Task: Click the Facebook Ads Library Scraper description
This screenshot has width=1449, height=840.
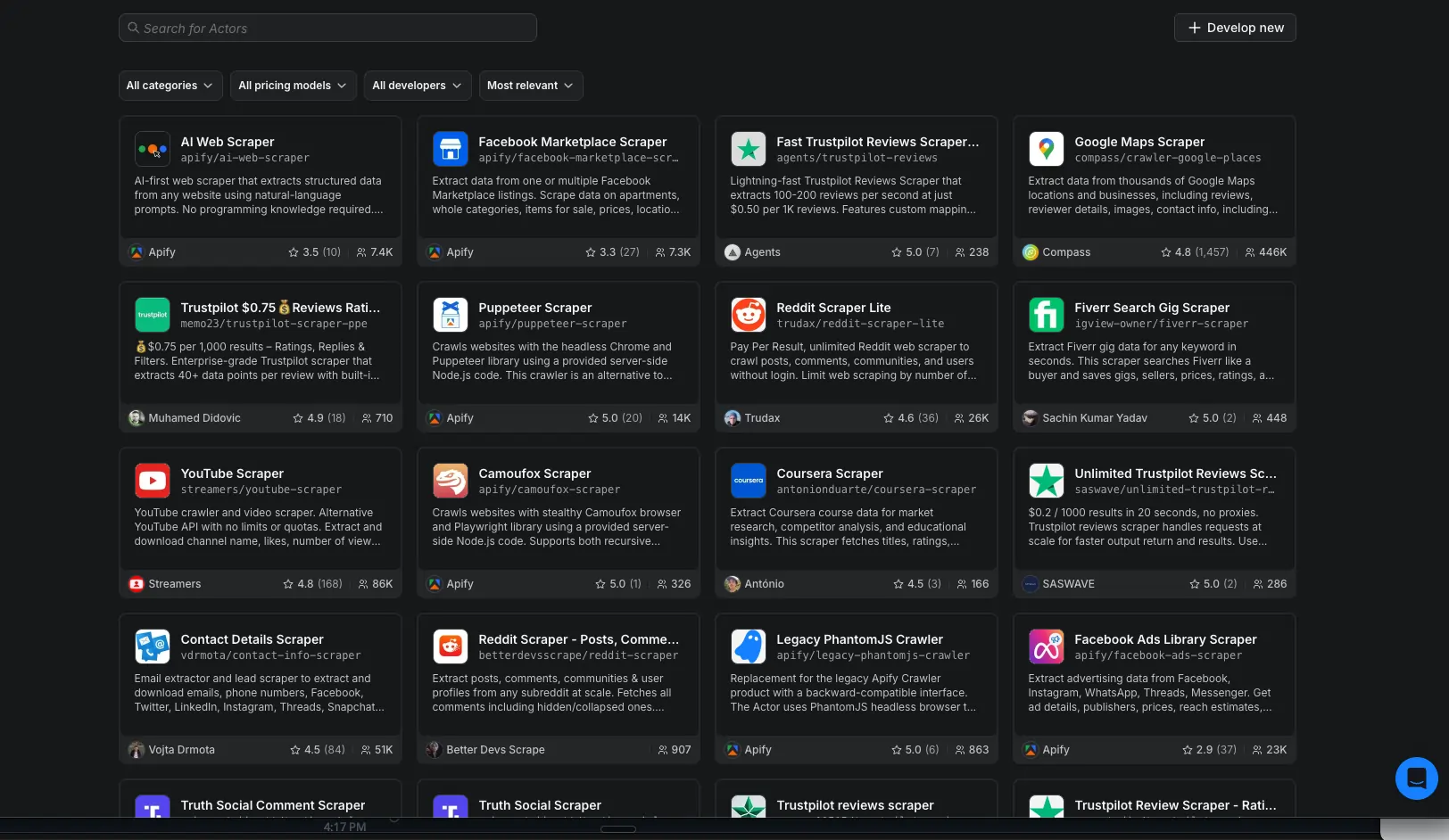Action: point(1152,693)
